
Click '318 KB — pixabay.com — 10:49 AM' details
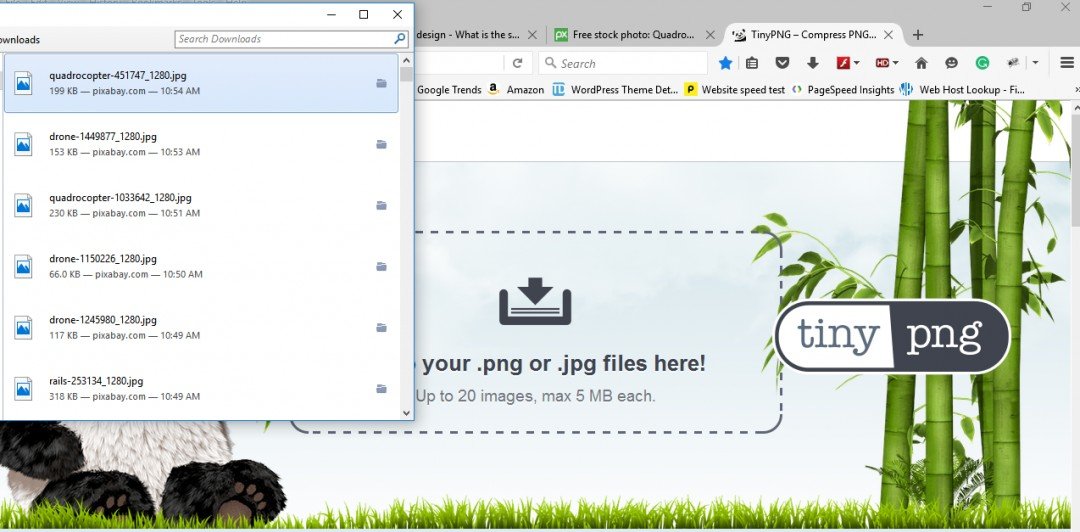(125, 397)
